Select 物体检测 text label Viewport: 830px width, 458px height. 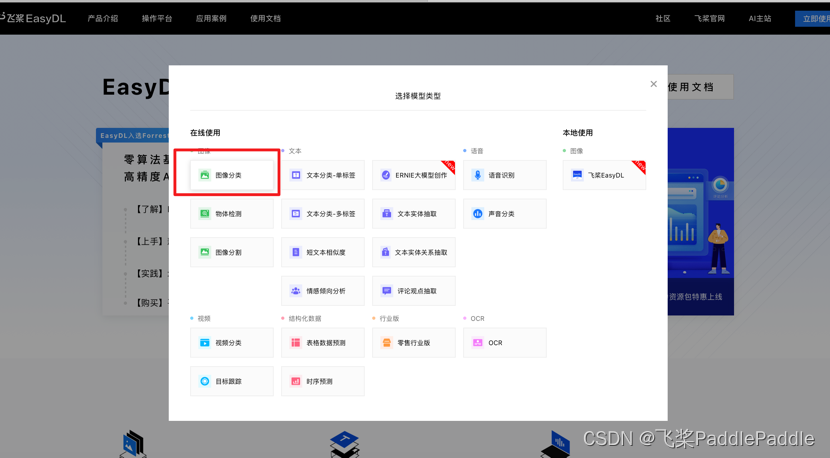point(228,214)
